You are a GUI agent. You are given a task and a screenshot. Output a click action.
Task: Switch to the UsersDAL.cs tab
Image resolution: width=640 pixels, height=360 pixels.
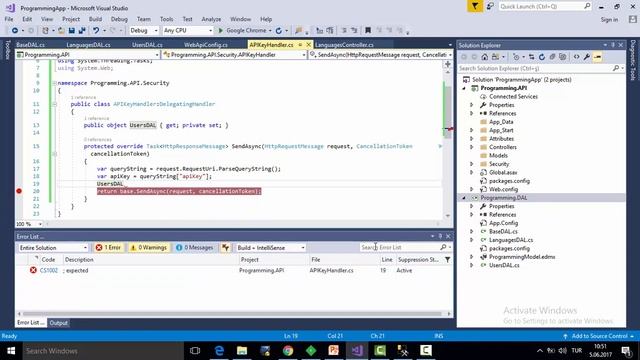click(147, 44)
